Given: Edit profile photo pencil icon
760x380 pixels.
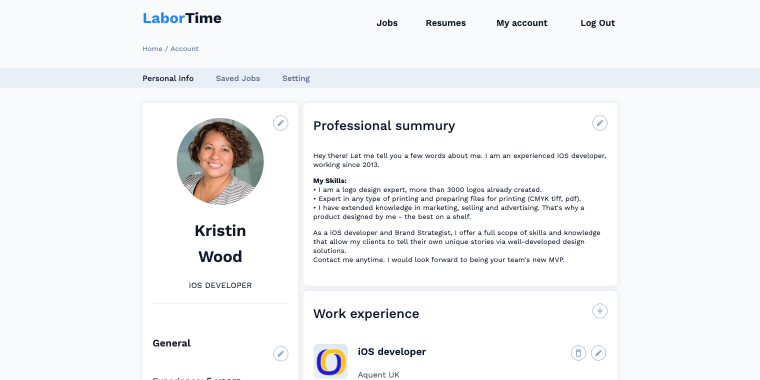Looking at the screenshot, I should pos(280,123).
